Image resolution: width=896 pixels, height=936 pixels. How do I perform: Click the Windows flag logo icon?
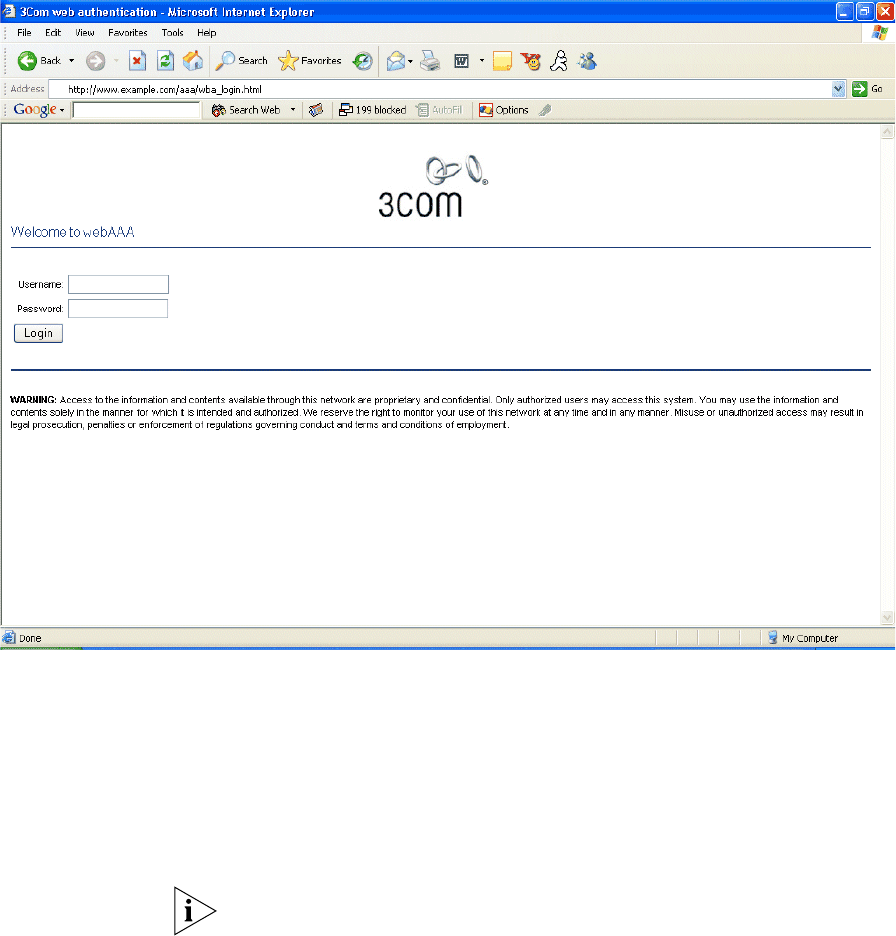(879, 33)
